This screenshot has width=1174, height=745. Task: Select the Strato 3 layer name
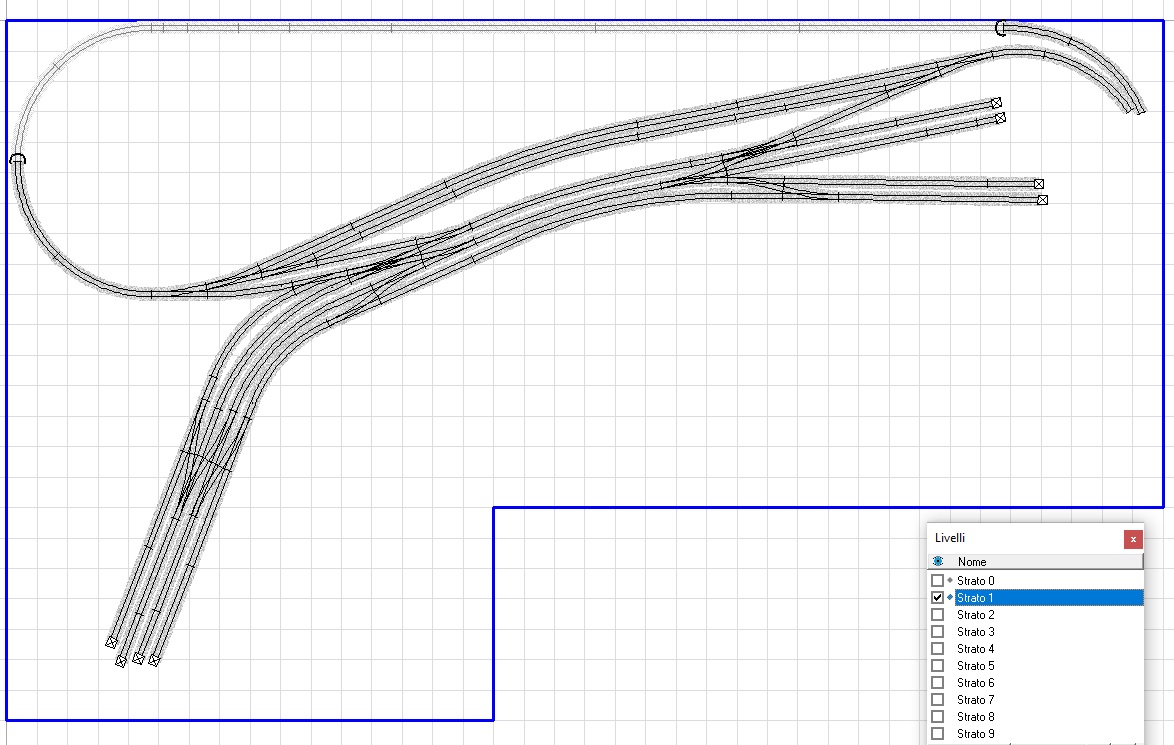pyautogui.click(x=975, y=632)
